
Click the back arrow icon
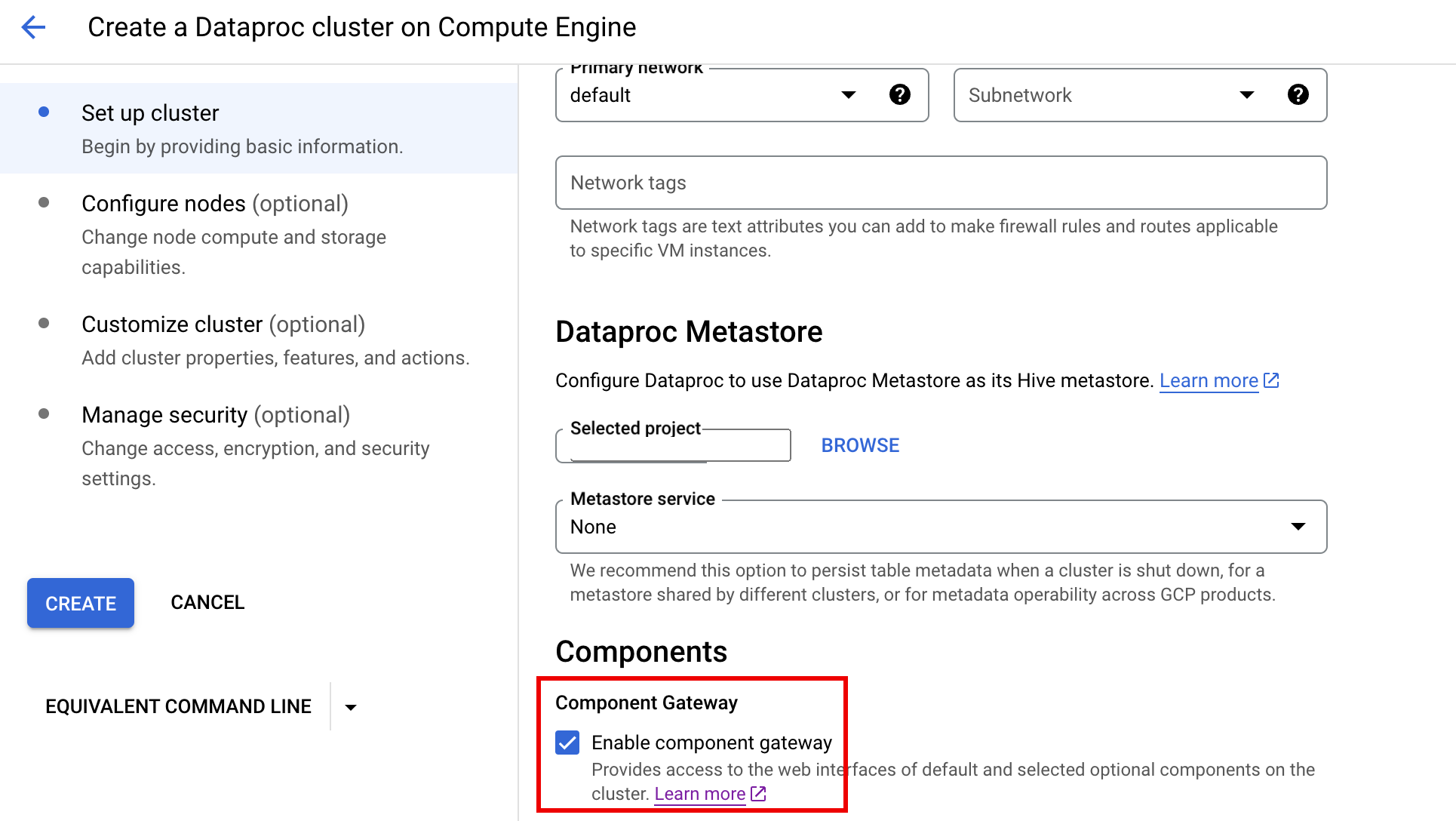(x=33, y=28)
